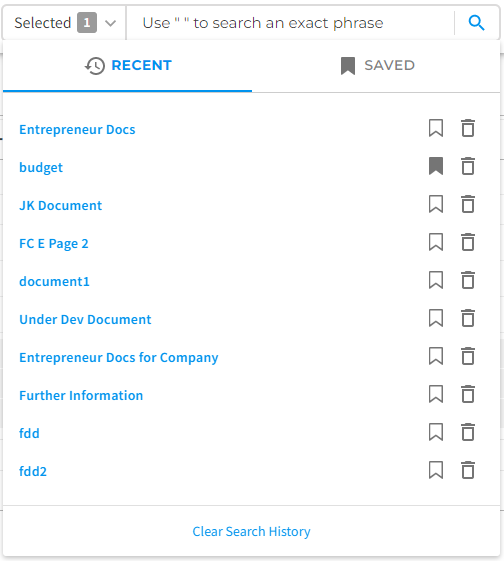
Task: Delete the budget search entry
Action: pyautogui.click(x=468, y=166)
